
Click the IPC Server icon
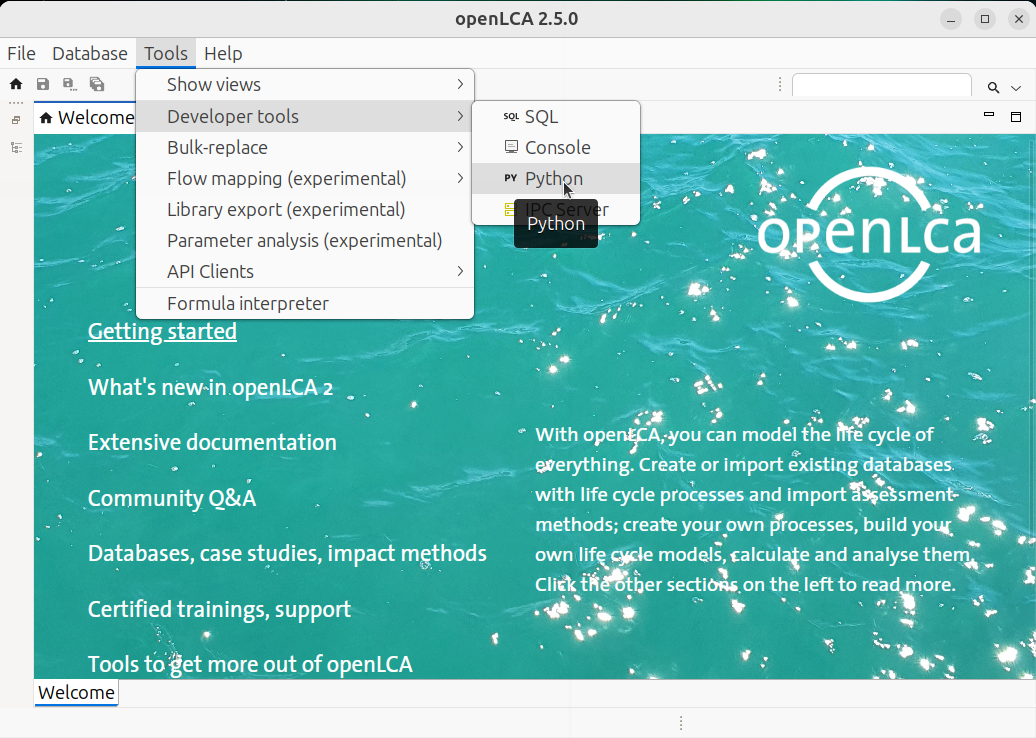coord(509,209)
